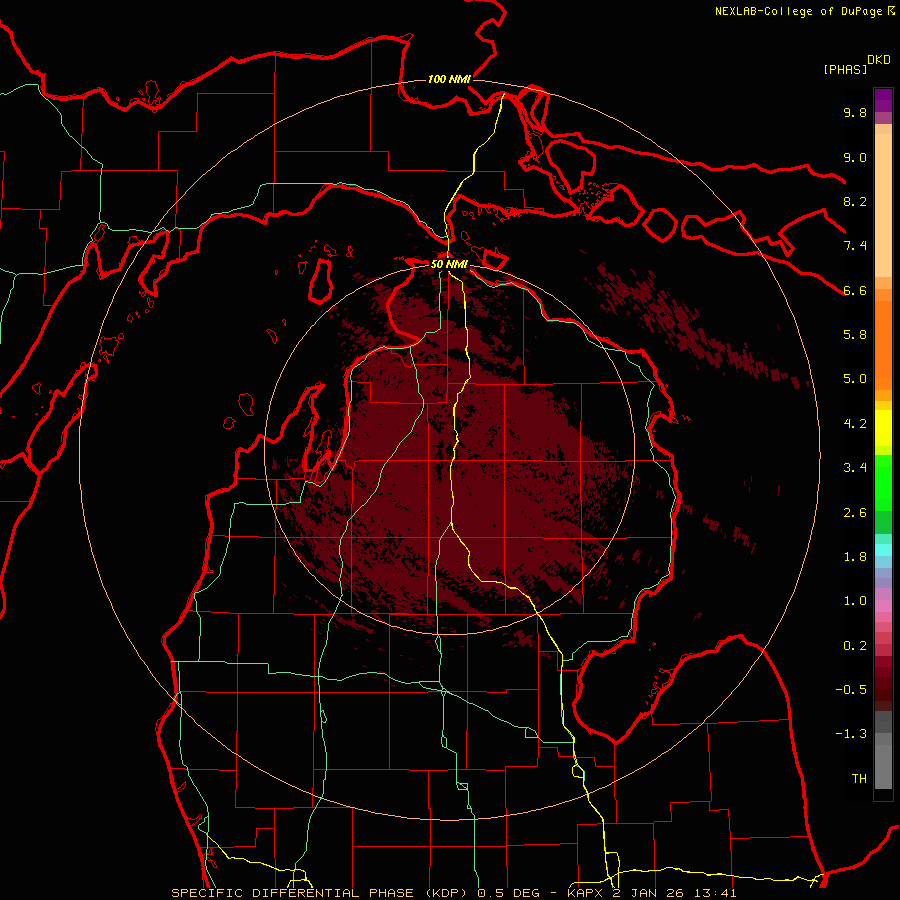Image resolution: width=900 pixels, height=900 pixels.
Task: Click the 5.8 color scale value
Action: [x=855, y=335]
